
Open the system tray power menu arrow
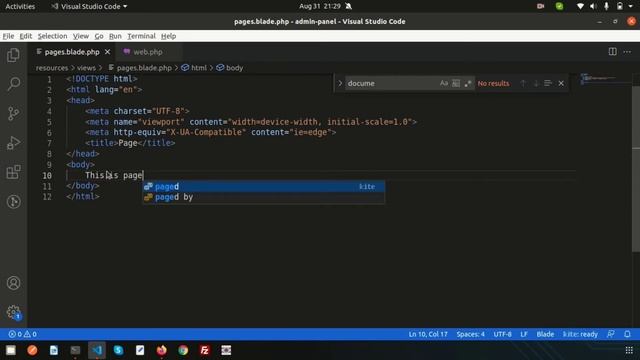coord(631,6)
